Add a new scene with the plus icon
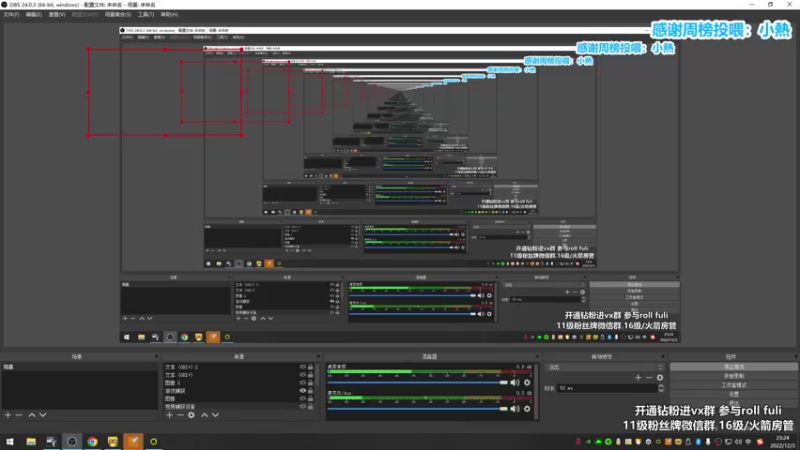Screen dimensions: 800x450 click(8, 415)
